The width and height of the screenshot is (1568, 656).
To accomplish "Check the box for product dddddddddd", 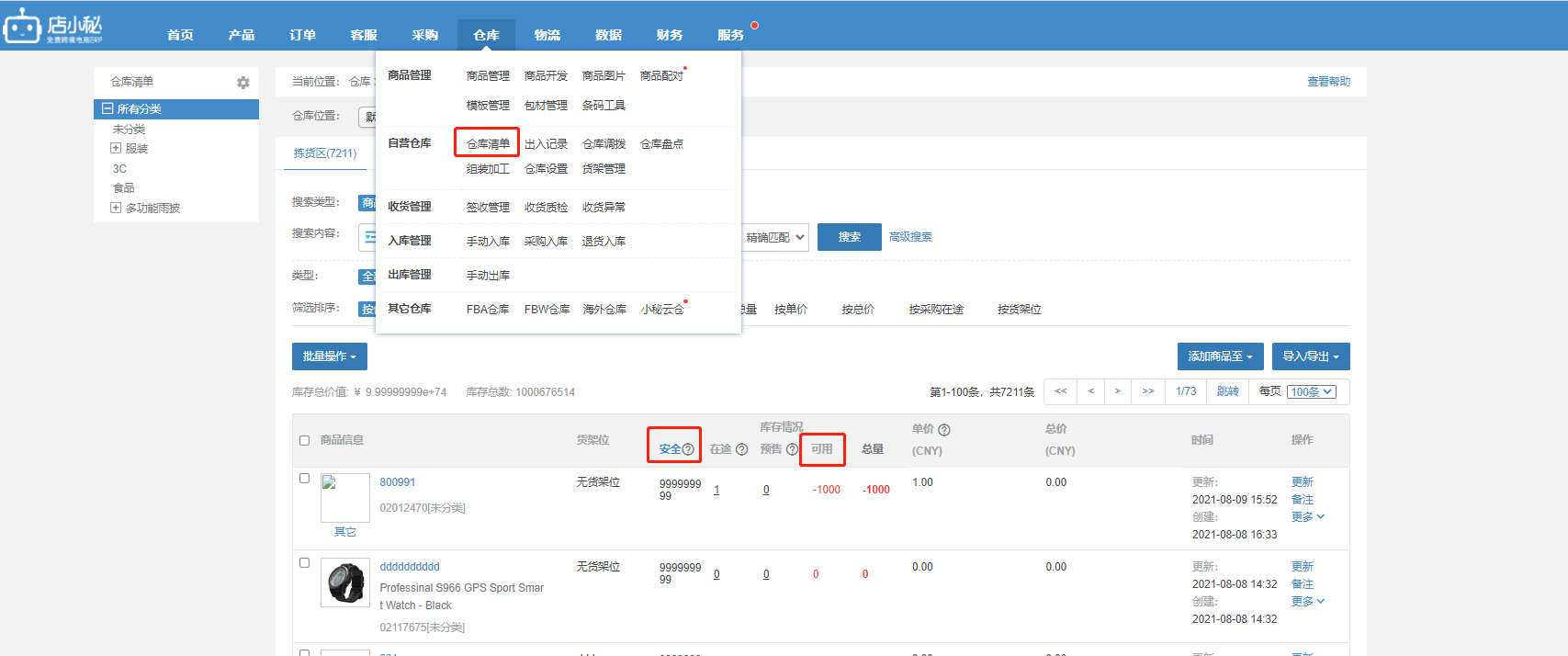I will coord(305,562).
